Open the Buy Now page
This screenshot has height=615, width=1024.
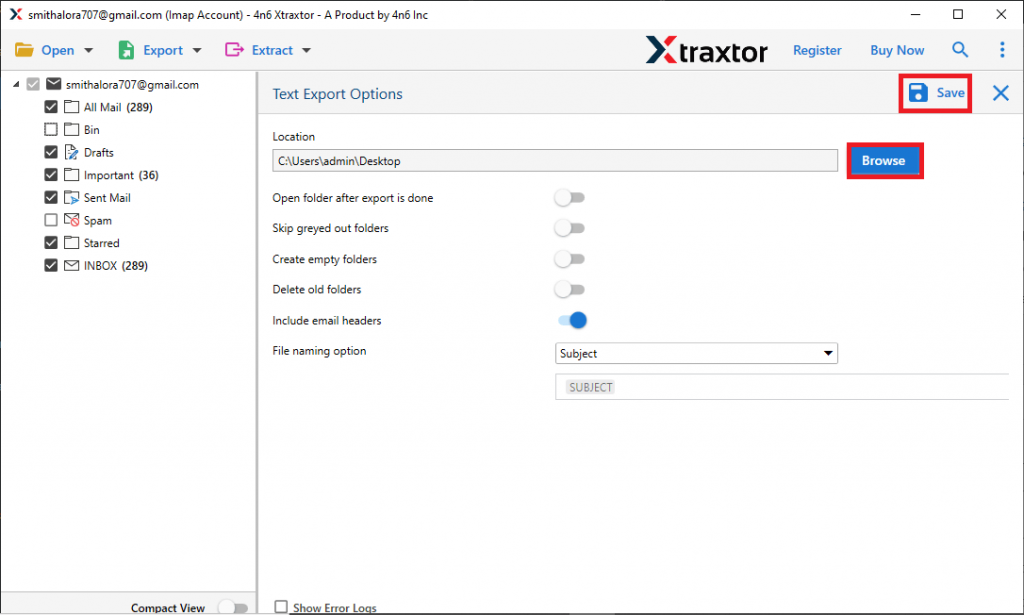[896, 49]
